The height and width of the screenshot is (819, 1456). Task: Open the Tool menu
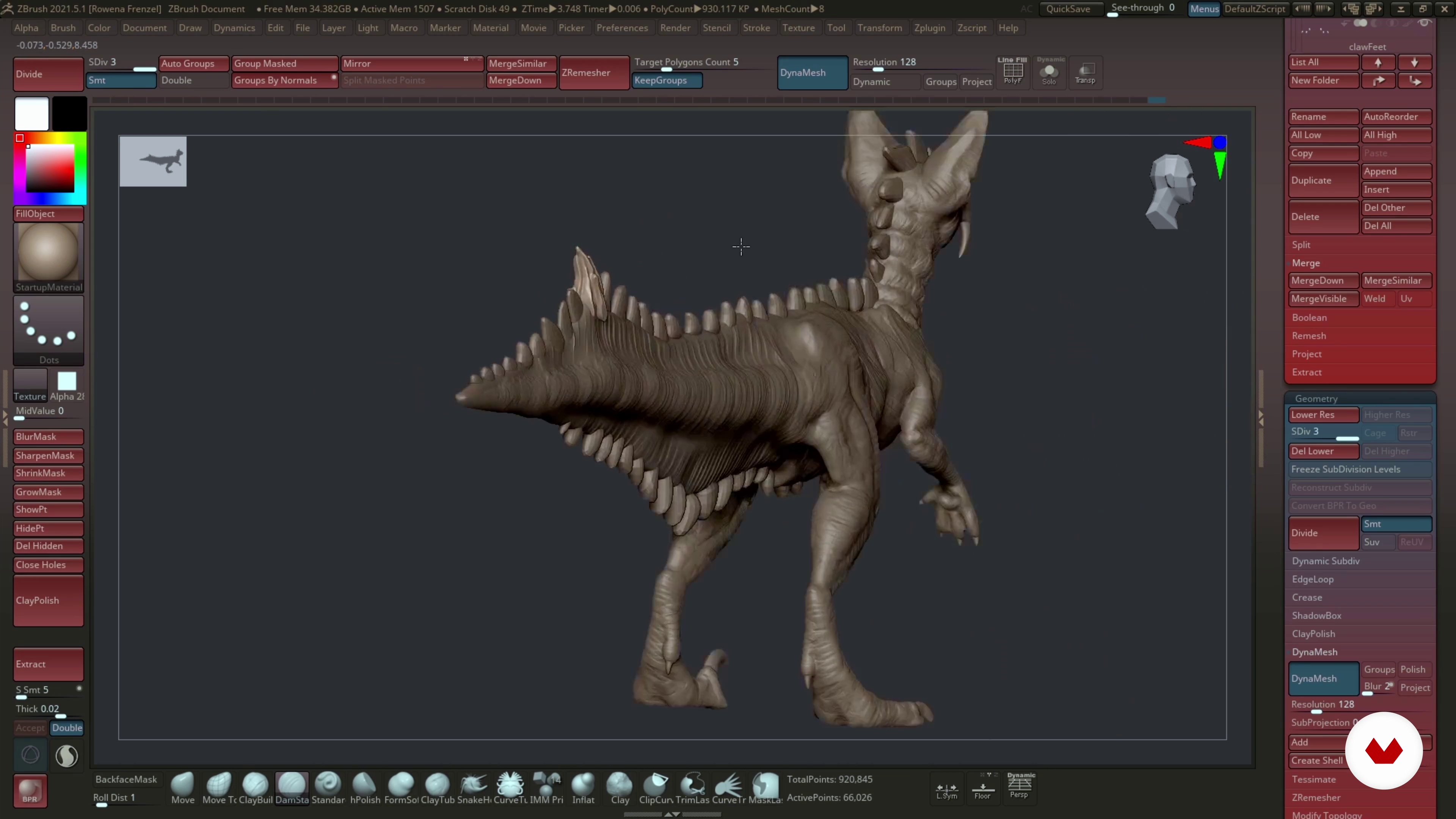836,28
